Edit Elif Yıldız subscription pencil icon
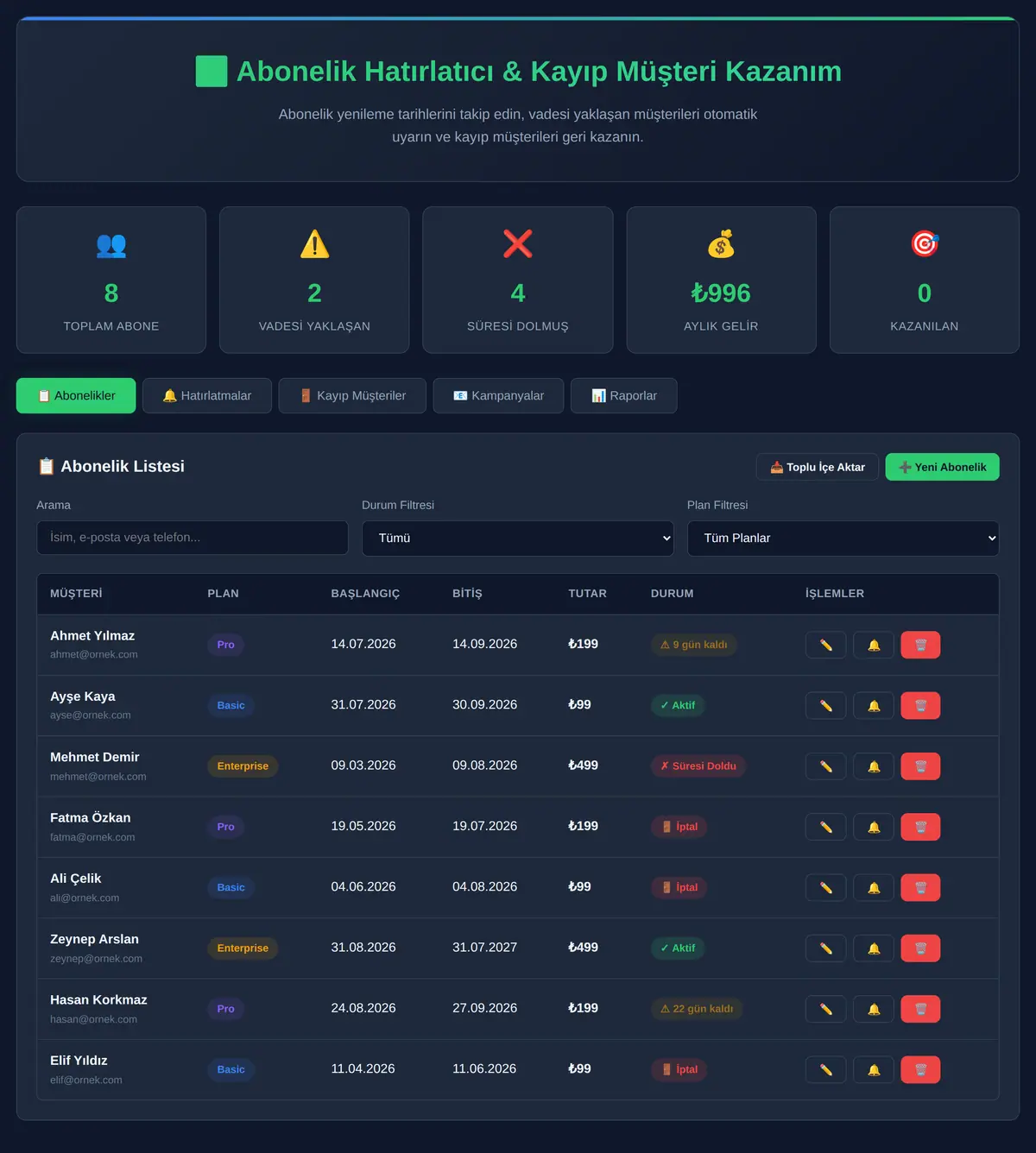 click(x=825, y=1069)
